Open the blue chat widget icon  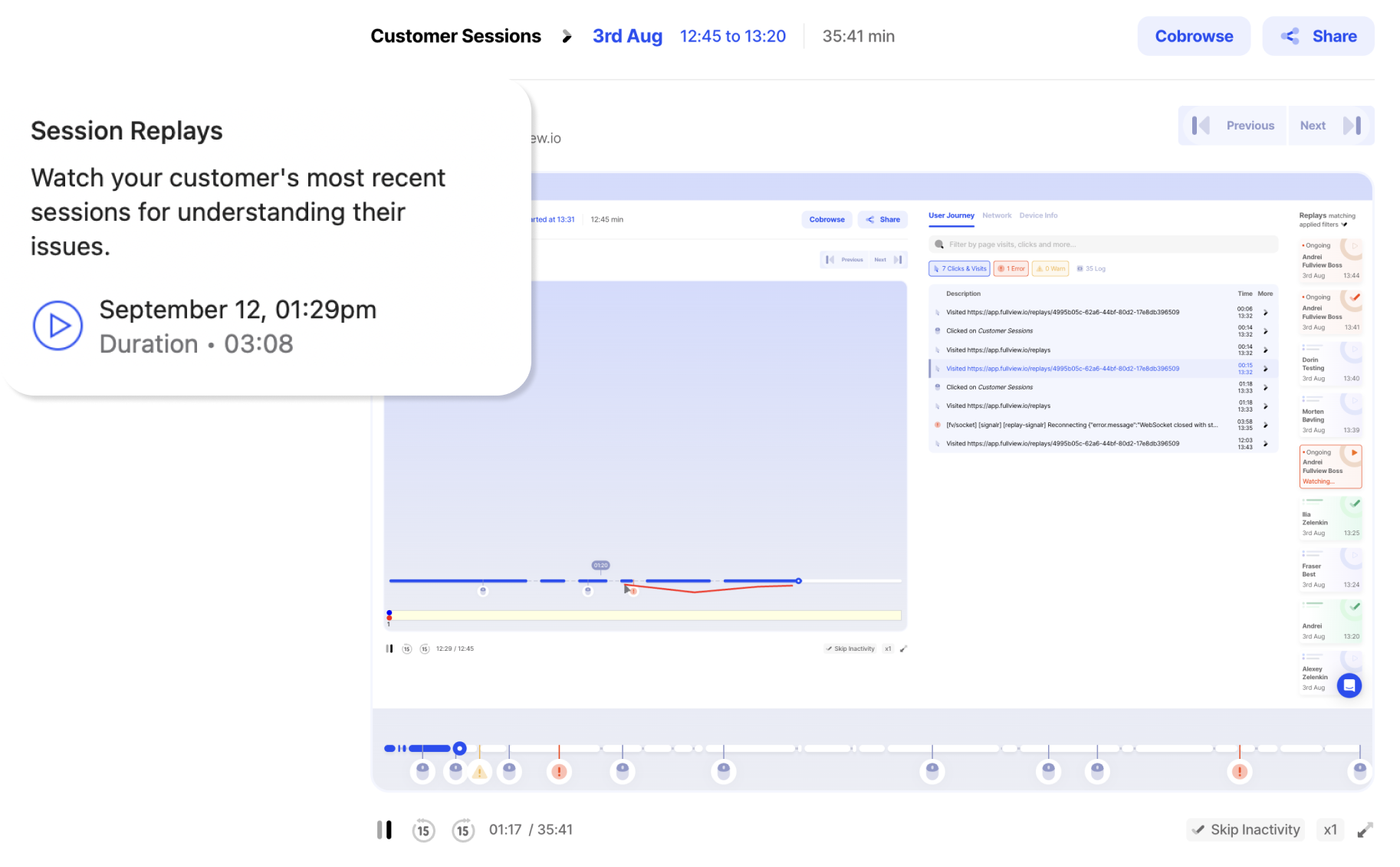1349,685
